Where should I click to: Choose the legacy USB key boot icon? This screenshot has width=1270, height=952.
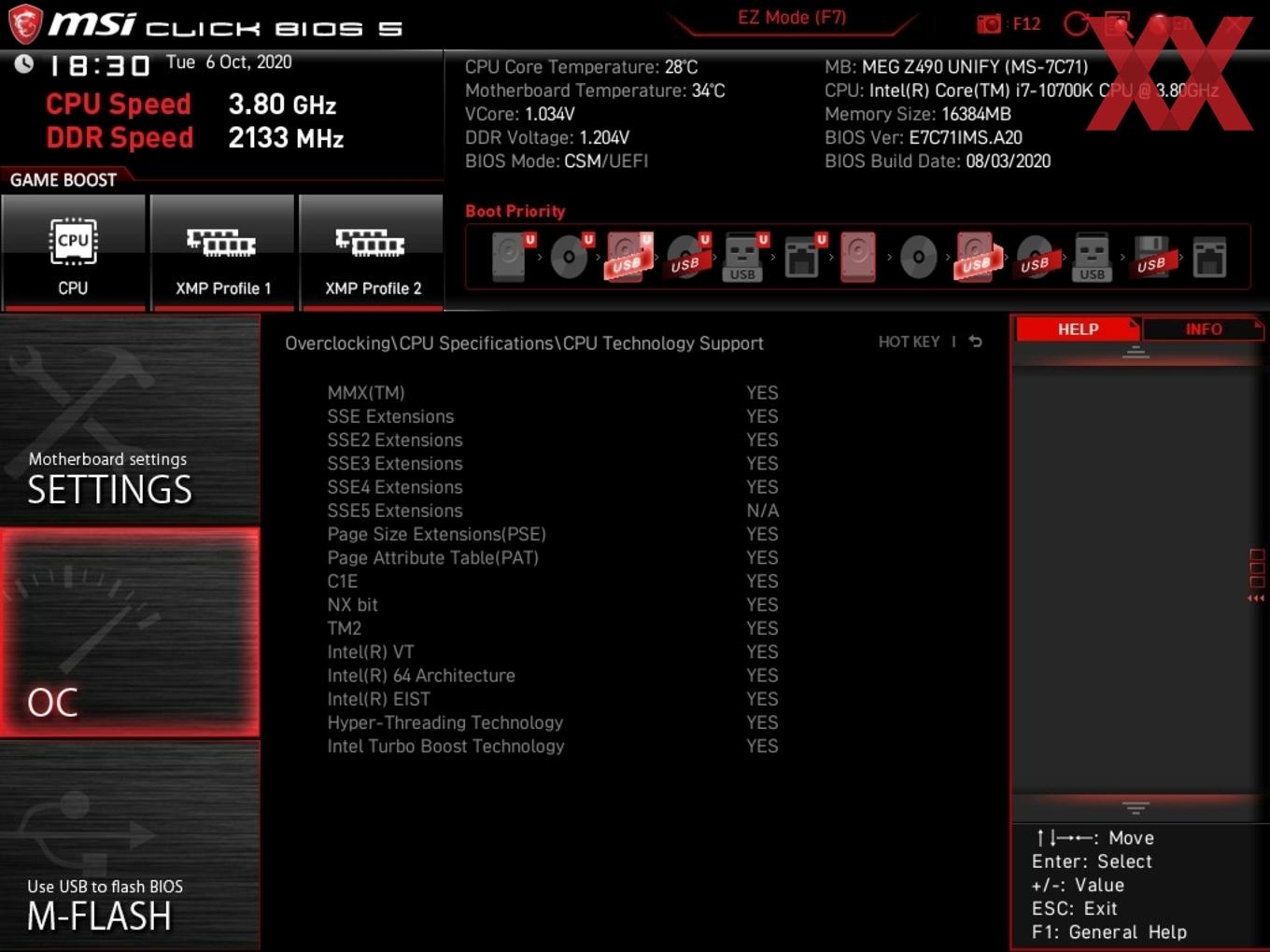click(1093, 257)
